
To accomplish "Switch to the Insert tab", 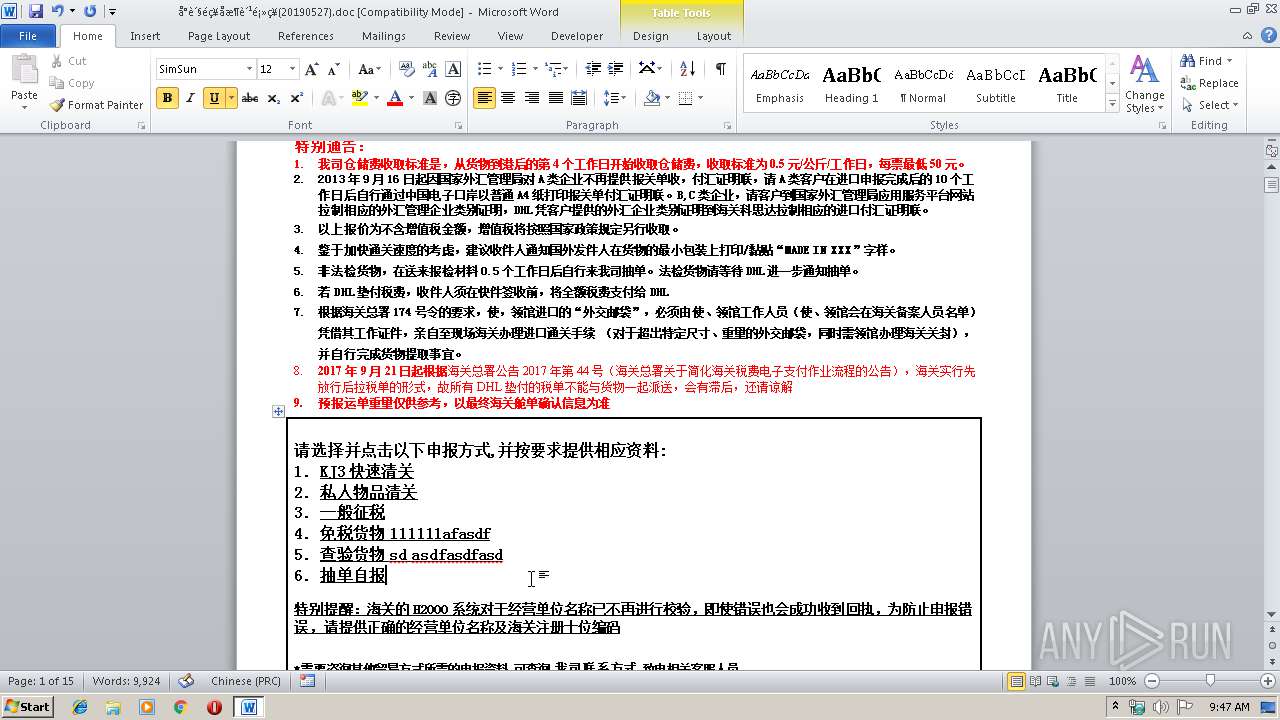I will point(145,36).
